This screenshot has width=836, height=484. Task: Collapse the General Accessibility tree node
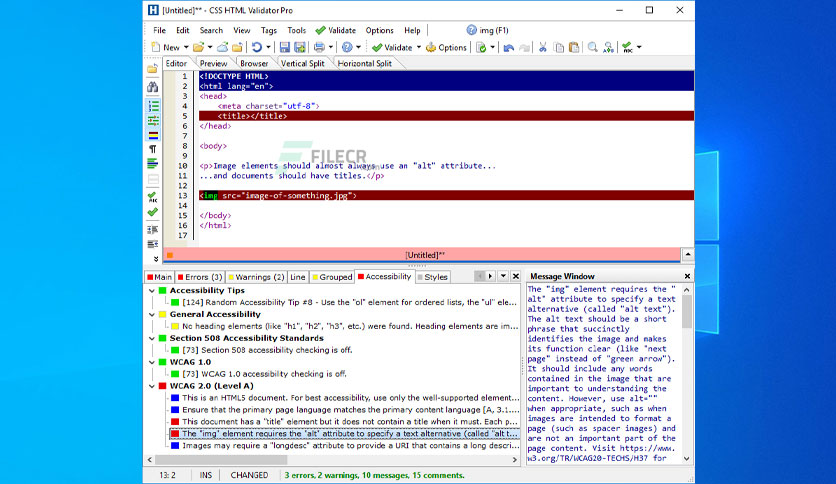[152, 314]
